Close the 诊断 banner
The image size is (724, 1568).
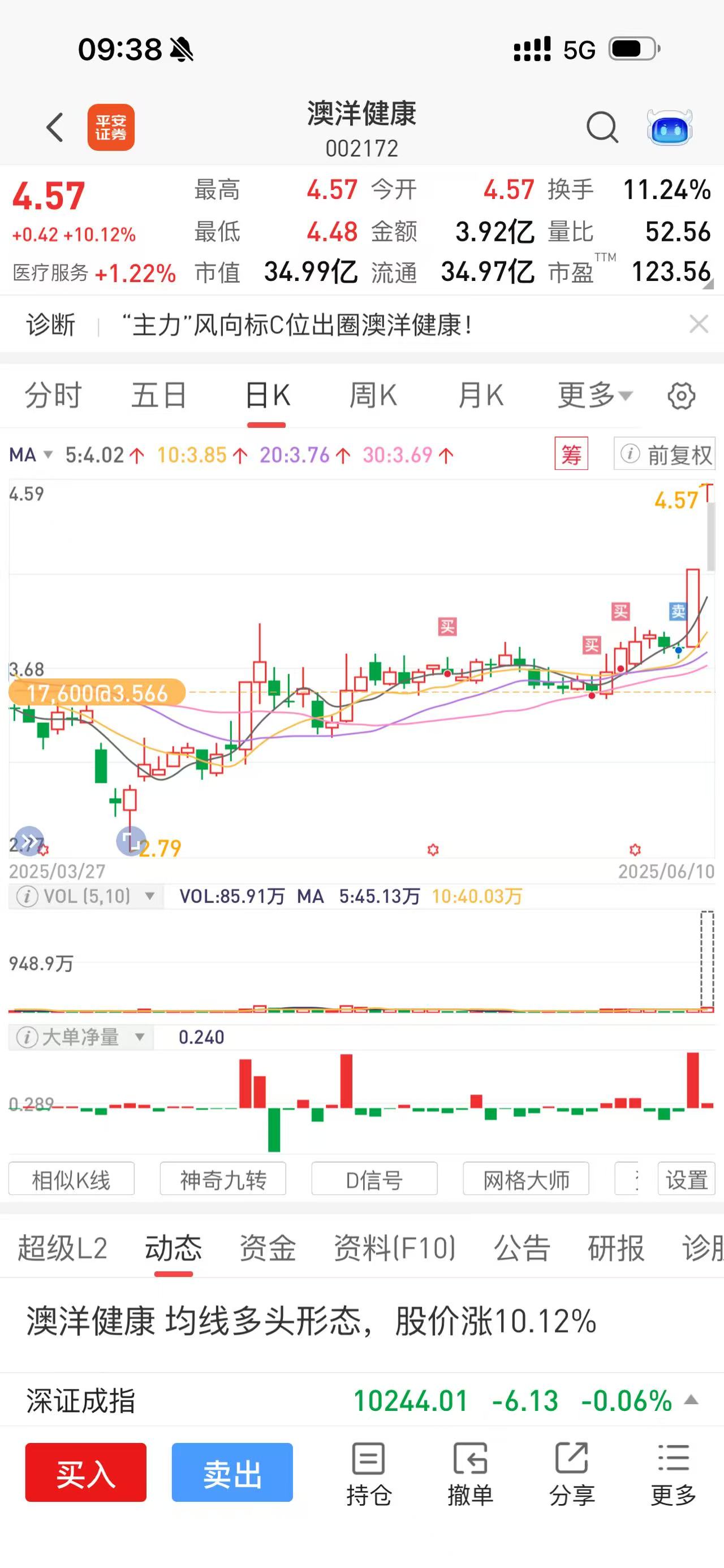coord(699,324)
